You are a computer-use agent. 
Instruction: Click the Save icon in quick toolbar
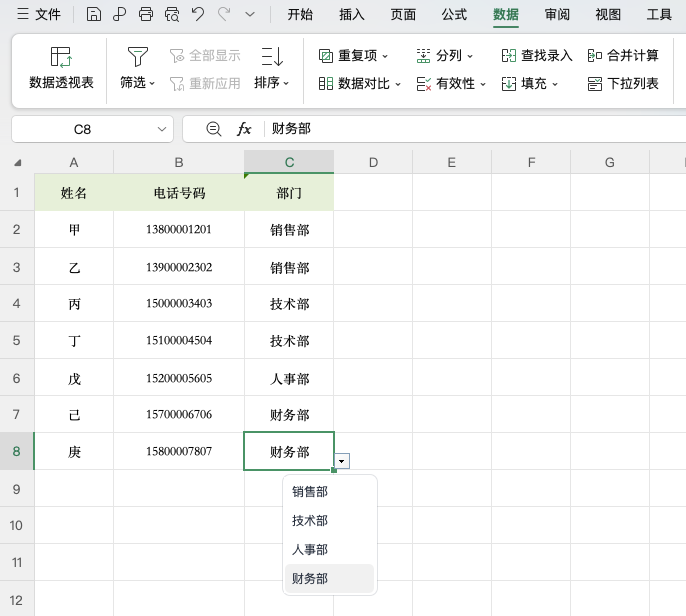pyautogui.click(x=94, y=14)
